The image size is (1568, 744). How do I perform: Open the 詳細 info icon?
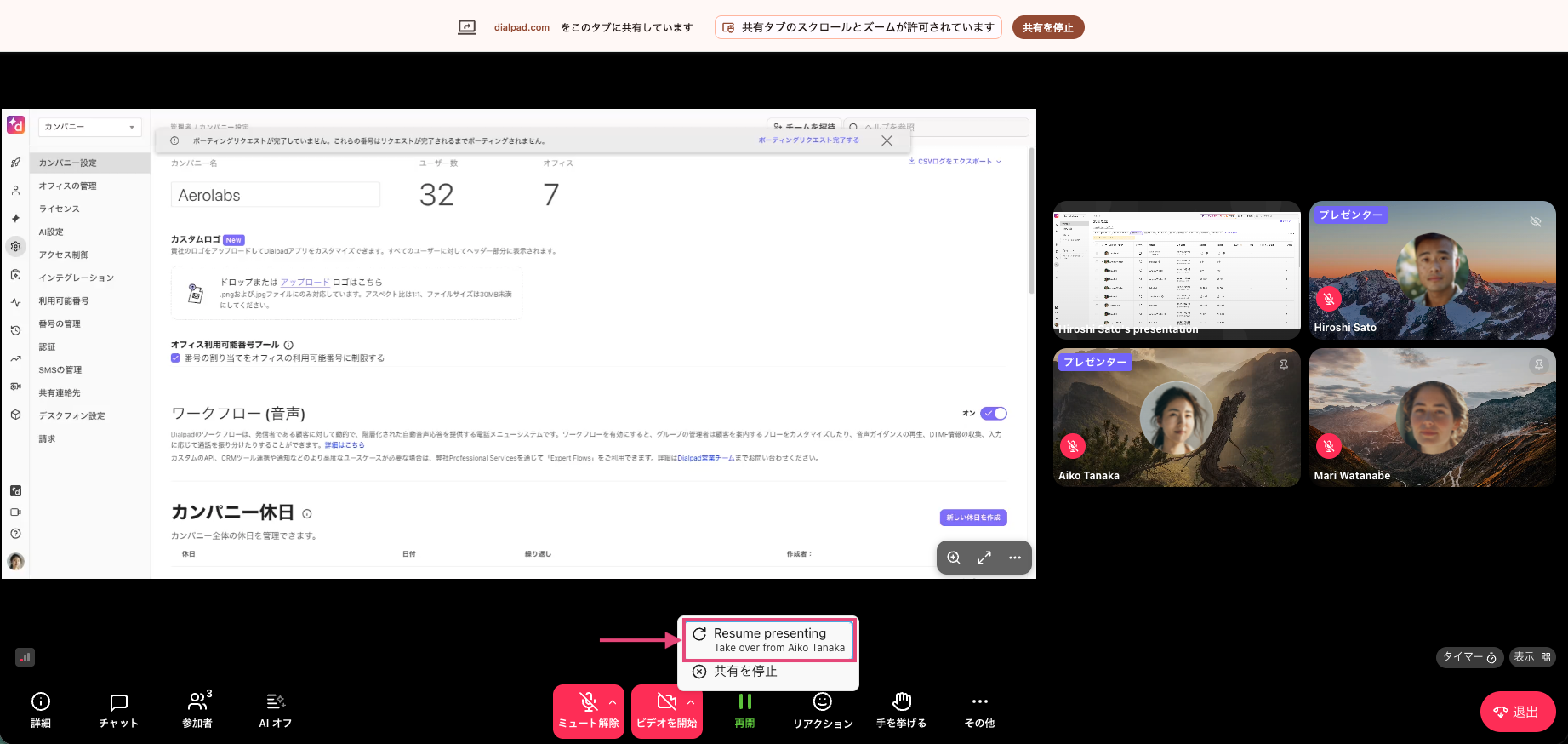[41, 701]
